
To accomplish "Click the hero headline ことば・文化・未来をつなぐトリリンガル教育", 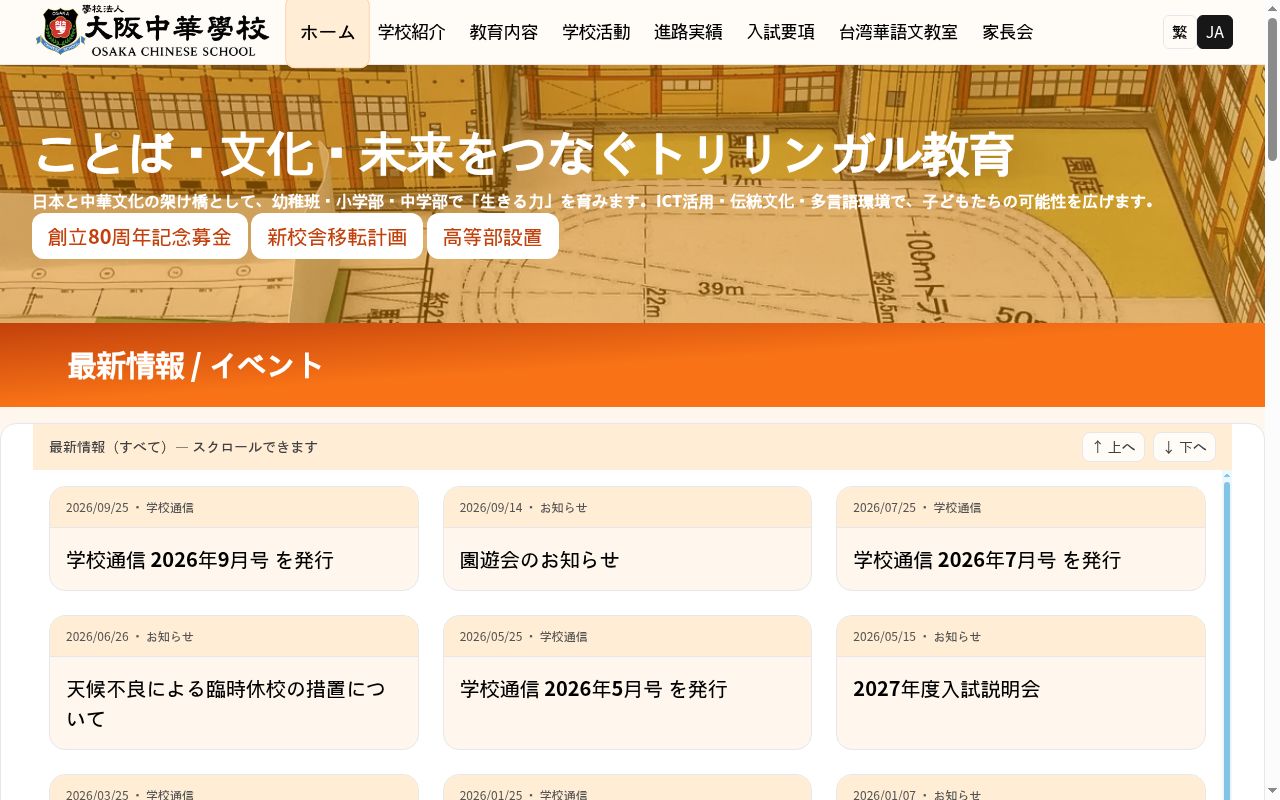I will pos(524,154).
